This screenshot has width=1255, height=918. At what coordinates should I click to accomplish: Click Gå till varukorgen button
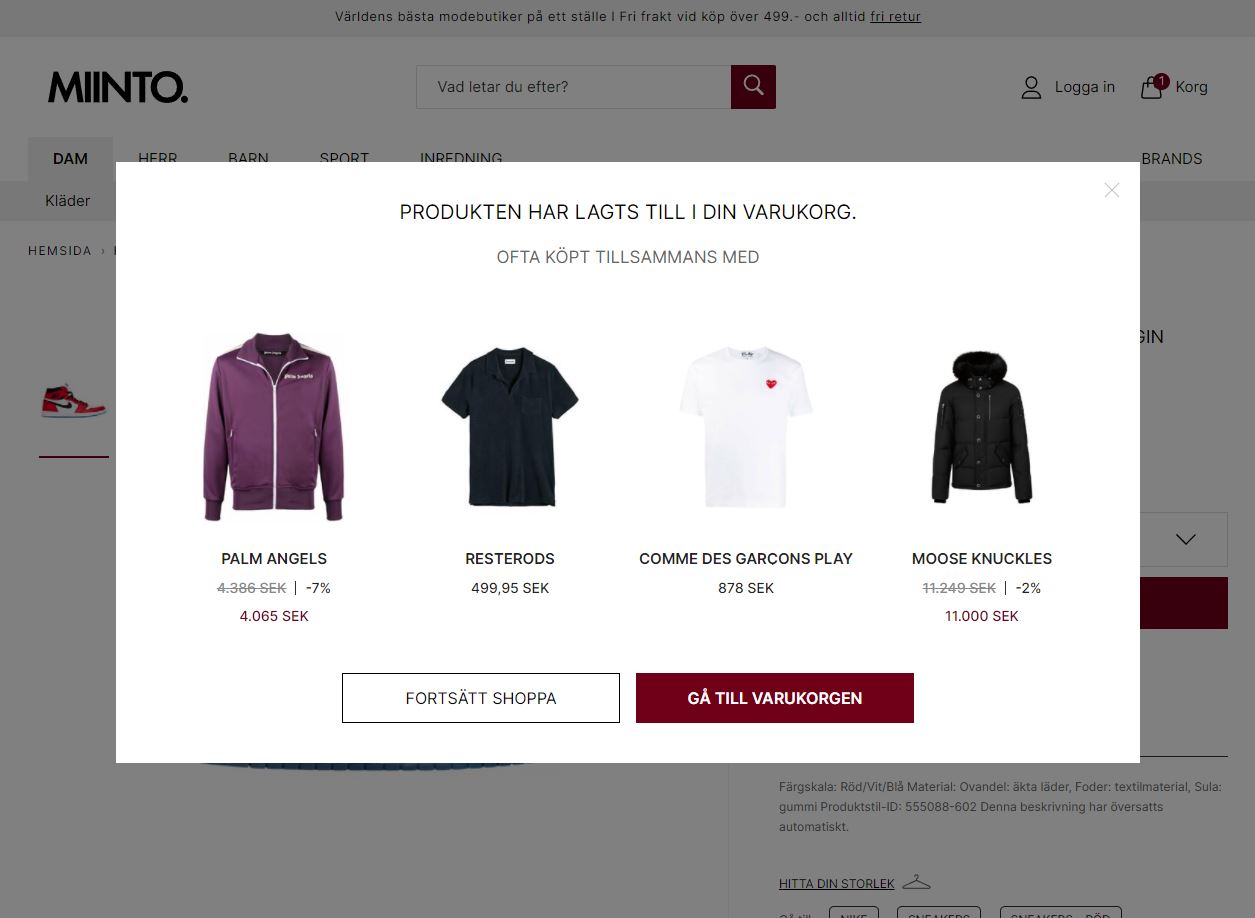pyautogui.click(x=775, y=698)
